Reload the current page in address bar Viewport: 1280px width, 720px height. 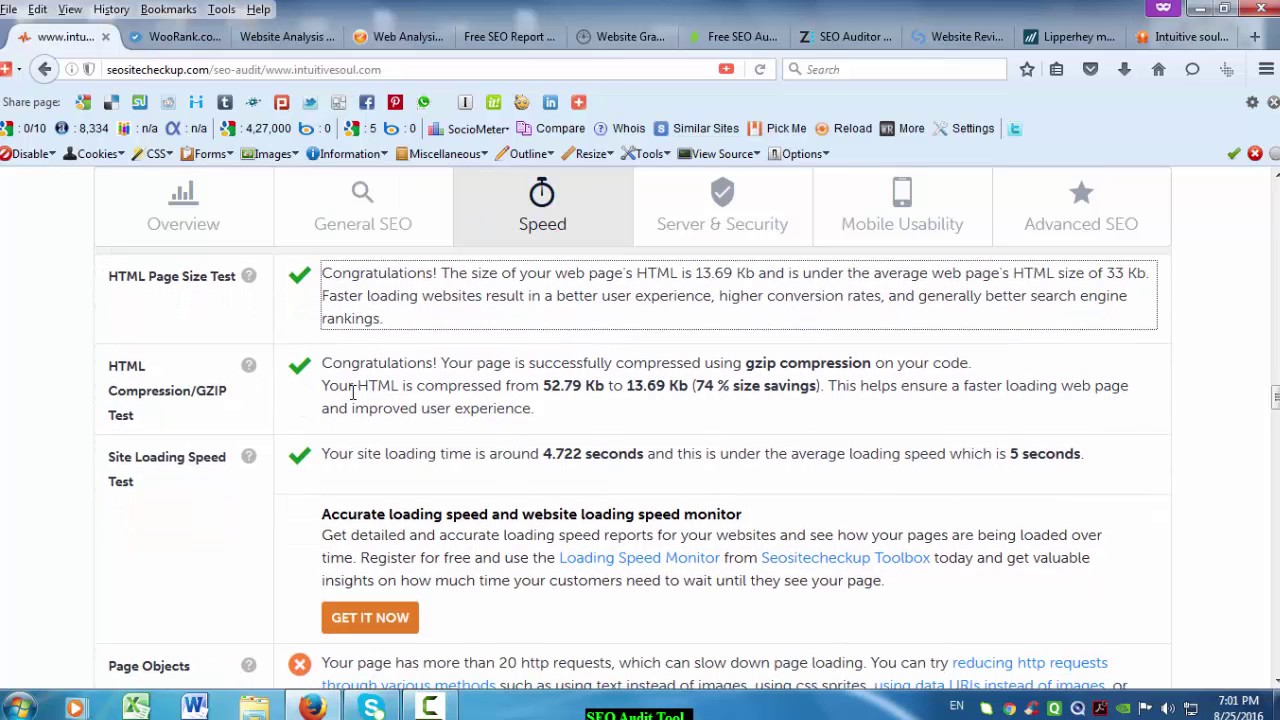pyautogui.click(x=760, y=69)
